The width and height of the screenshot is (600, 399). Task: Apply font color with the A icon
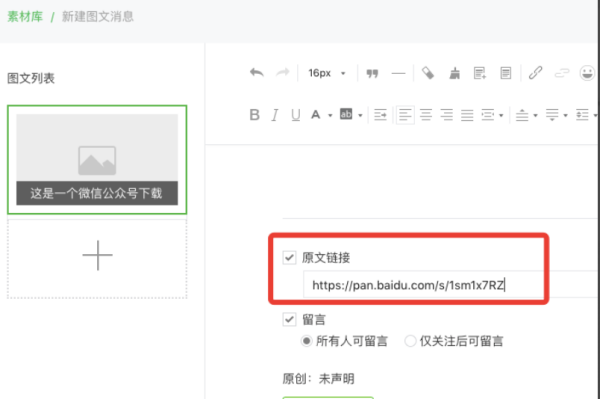coord(316,114)
